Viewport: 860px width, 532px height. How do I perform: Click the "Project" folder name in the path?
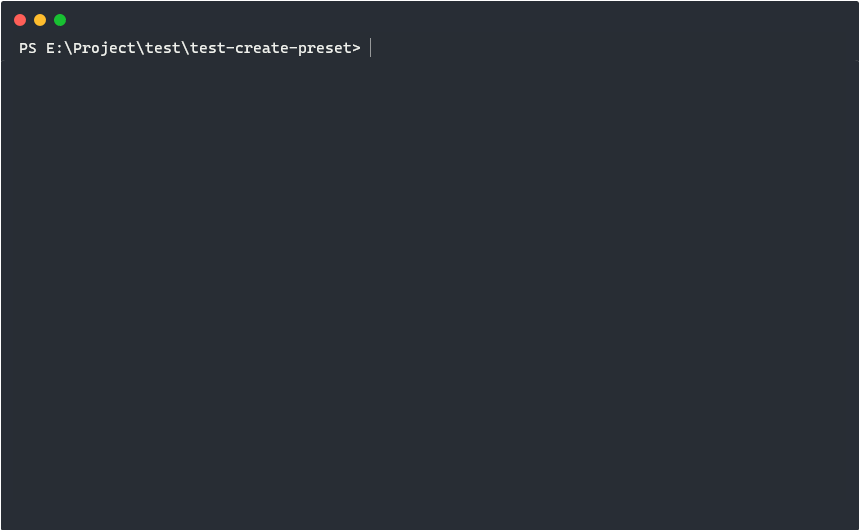tap(104, 48)
